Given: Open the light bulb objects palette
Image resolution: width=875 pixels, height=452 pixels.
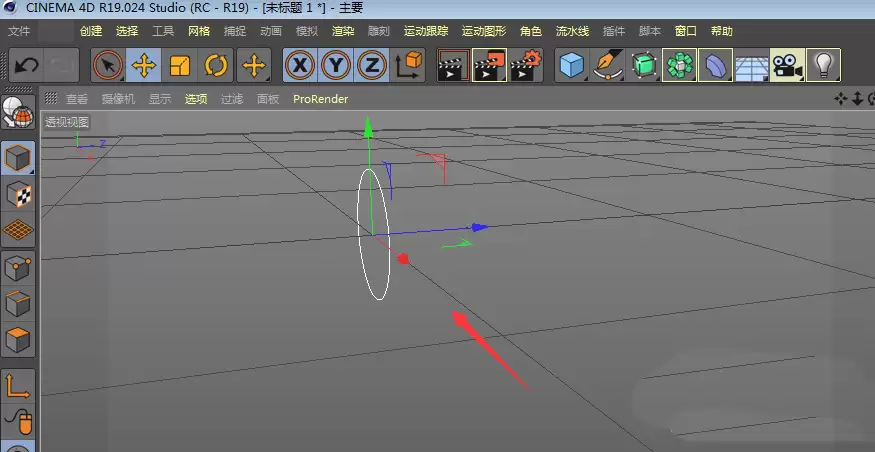Looking at the screenshot, I should click(x=823, y=66).
